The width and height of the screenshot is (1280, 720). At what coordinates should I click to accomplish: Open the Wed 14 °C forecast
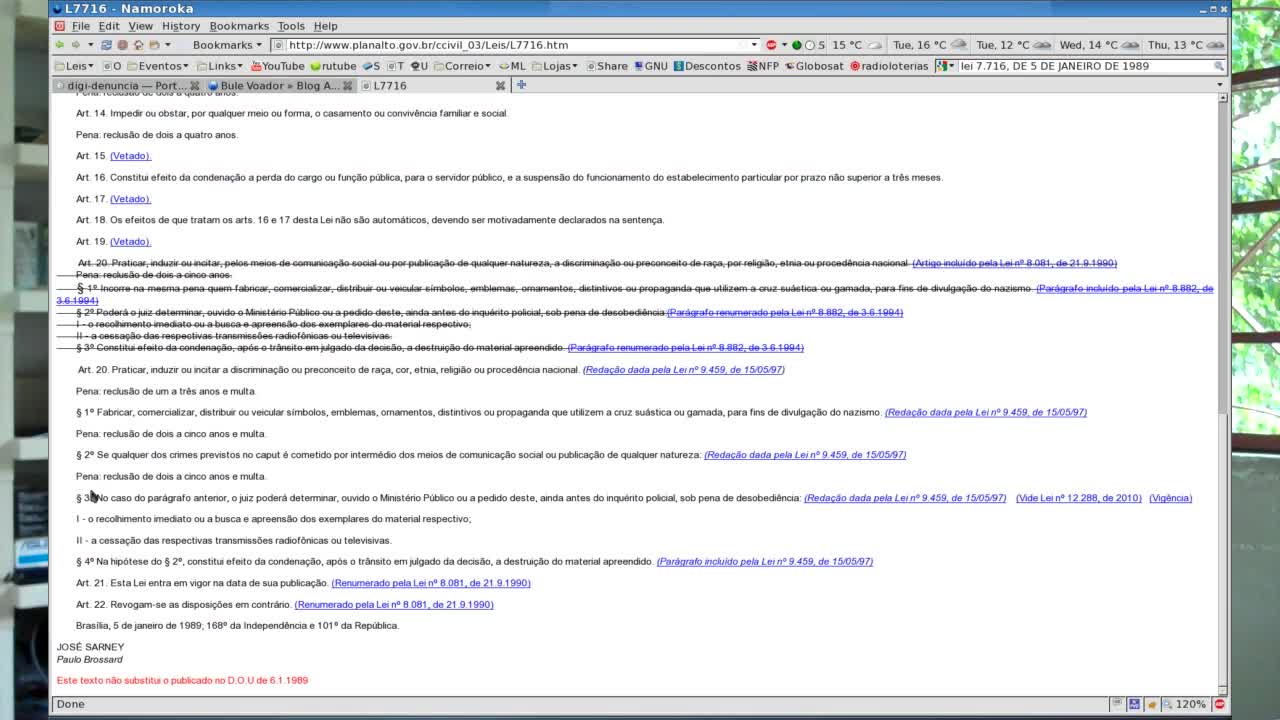(1099, 45)
